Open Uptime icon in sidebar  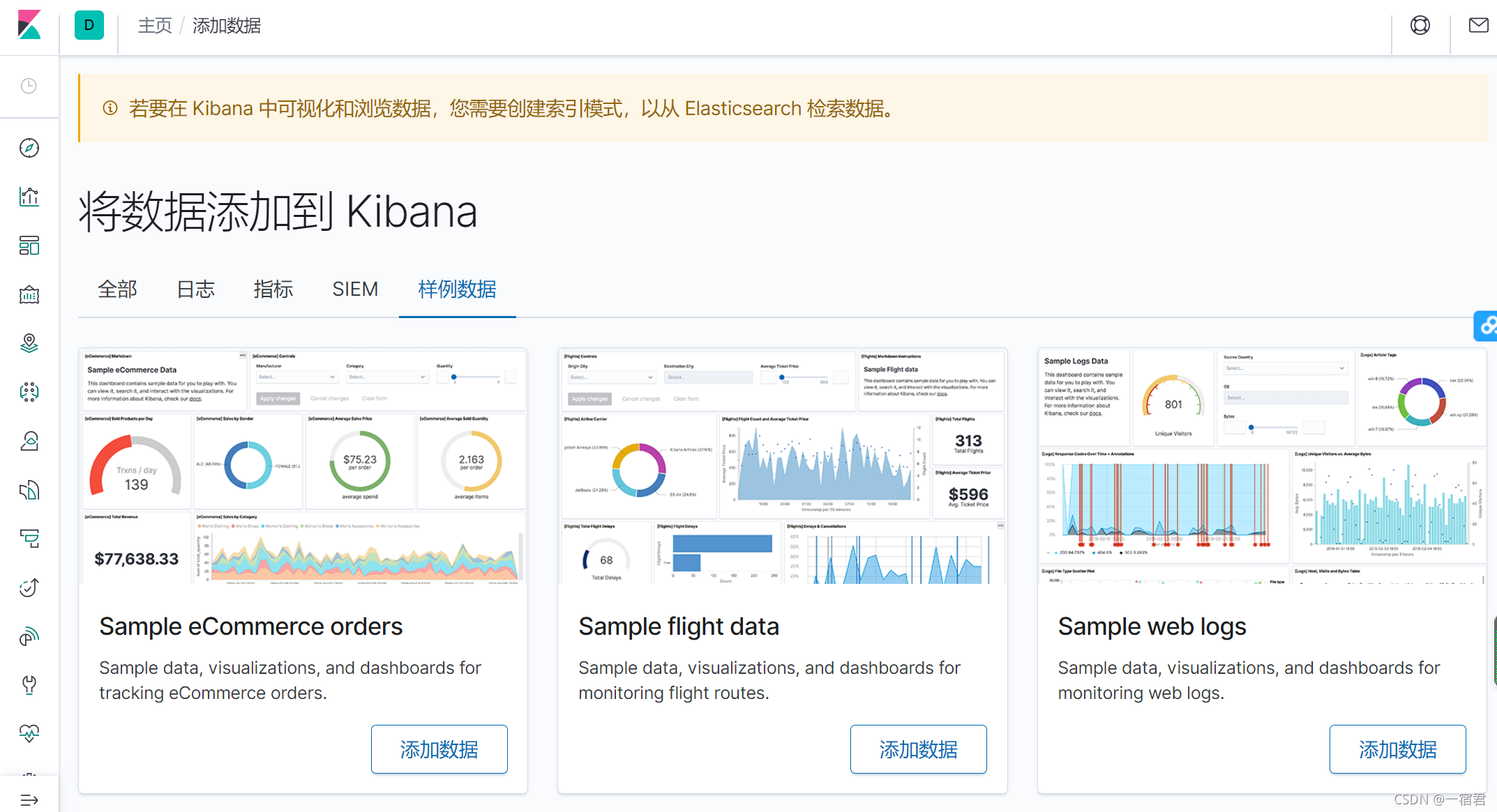tap(29, 587)
